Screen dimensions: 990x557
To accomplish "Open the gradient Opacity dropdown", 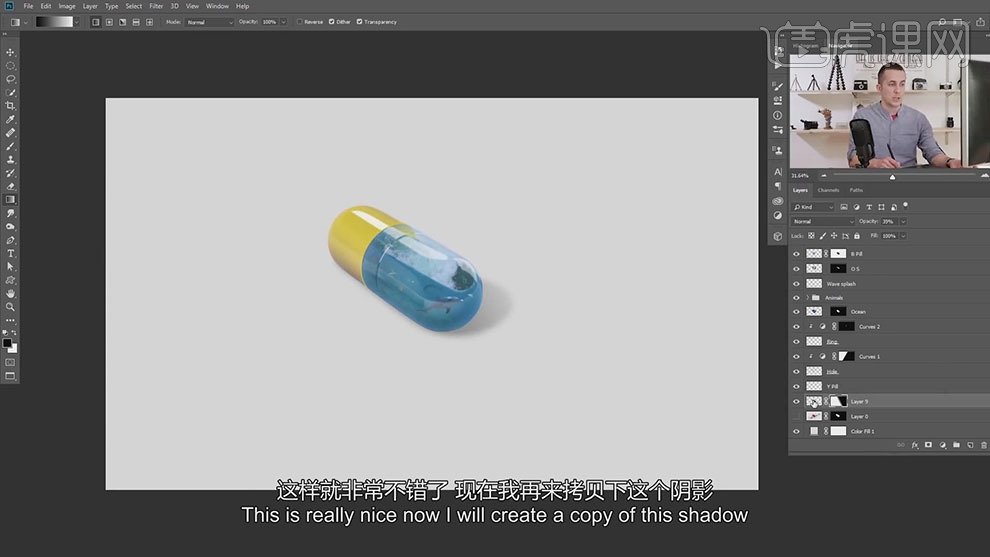I will (x=283, y=22).
